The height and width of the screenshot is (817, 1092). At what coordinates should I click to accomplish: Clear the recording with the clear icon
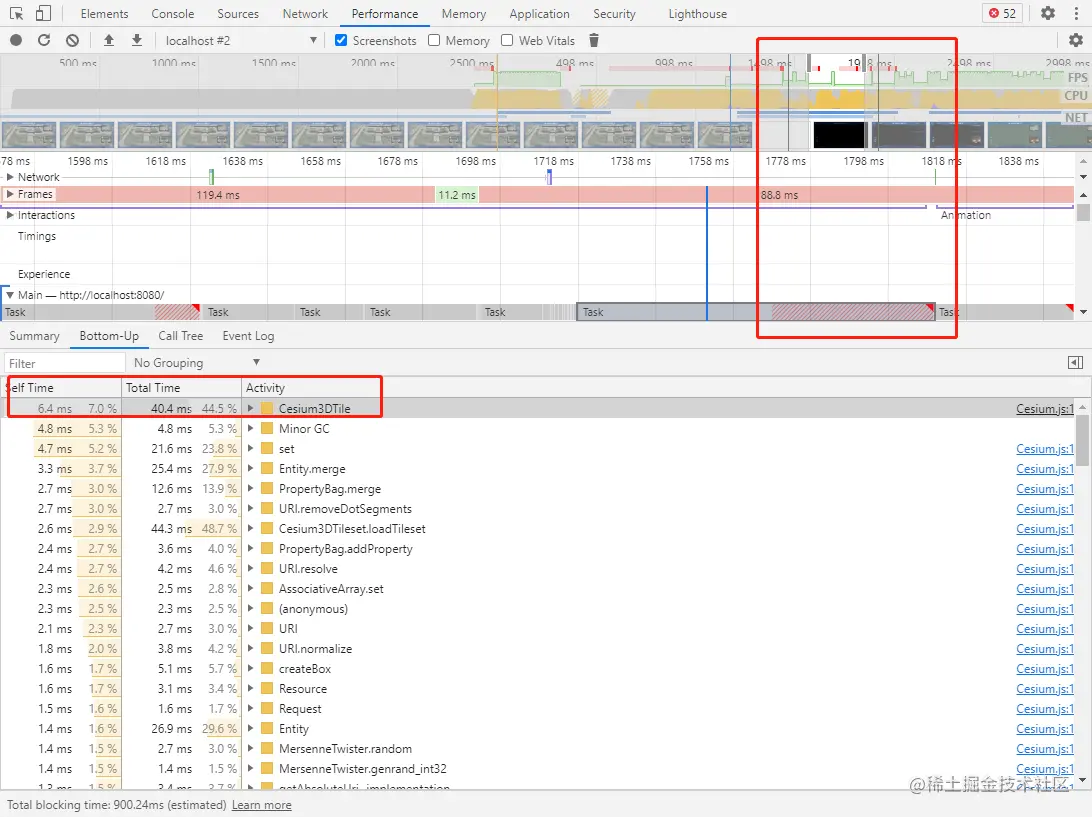coord(72,40)
